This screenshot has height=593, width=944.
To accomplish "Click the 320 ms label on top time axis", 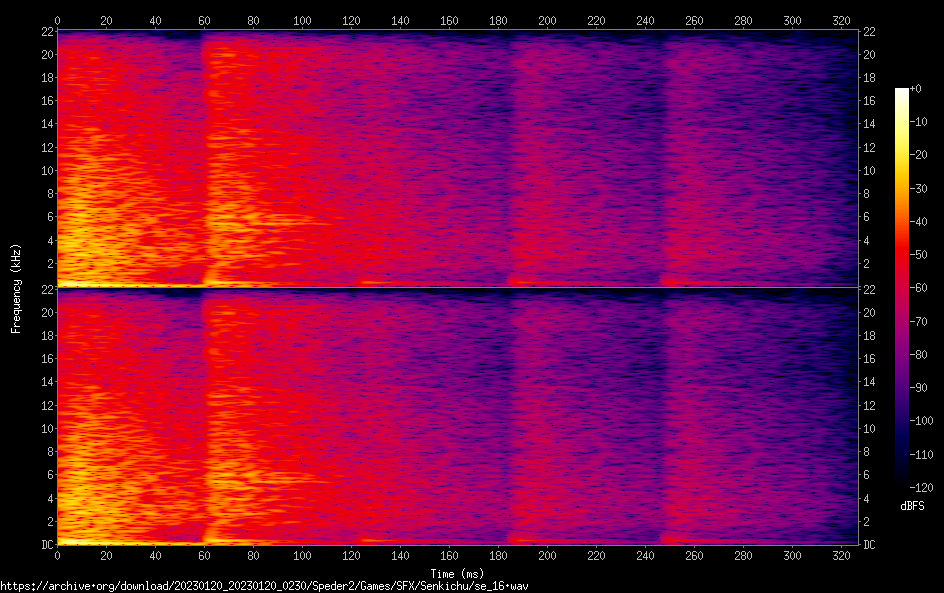I will pyautogui.click(x=842, y=20).
